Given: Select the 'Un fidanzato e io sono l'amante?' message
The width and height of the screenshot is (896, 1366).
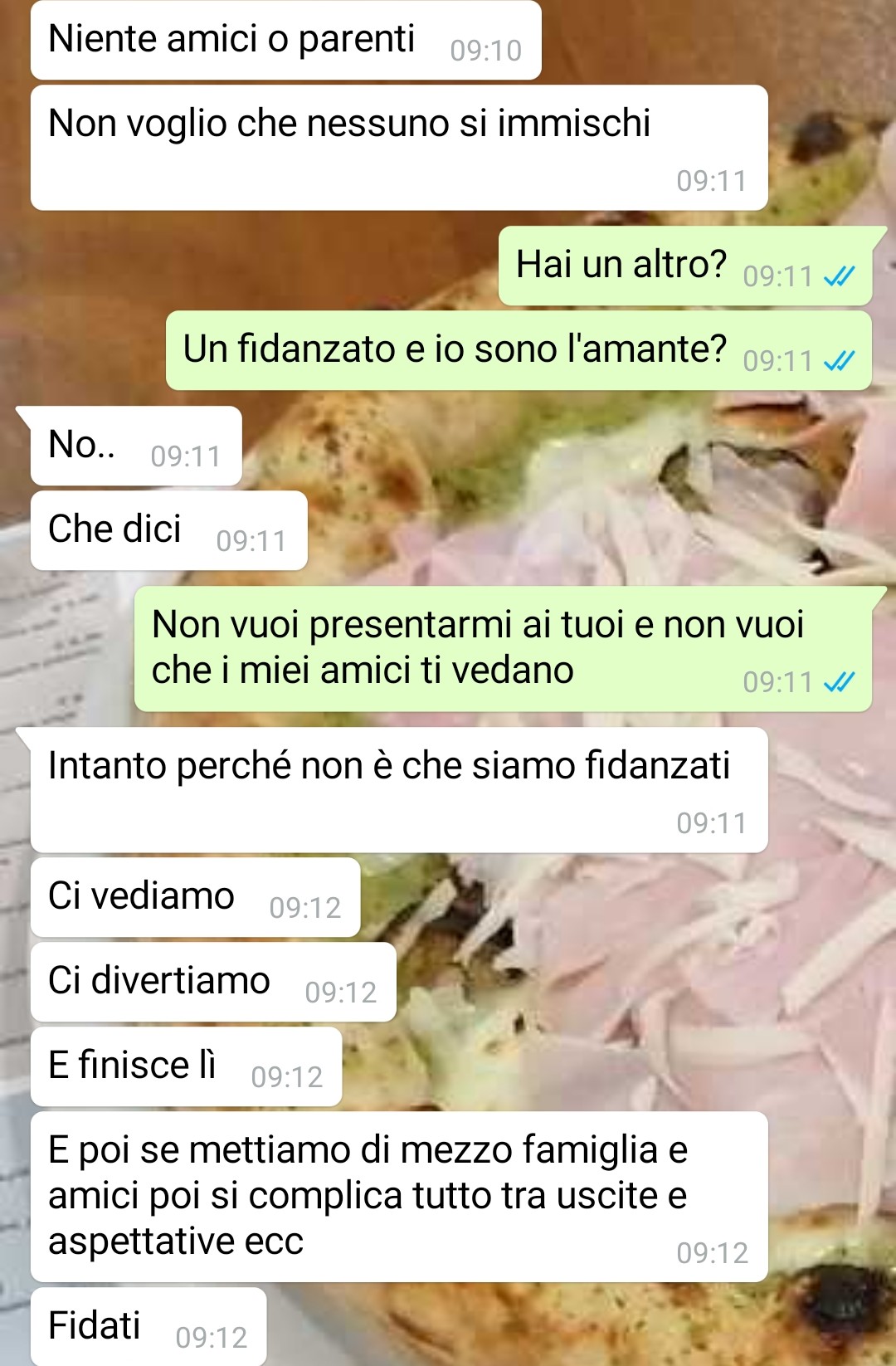Looking at the screenshot, I should [519, 350].
